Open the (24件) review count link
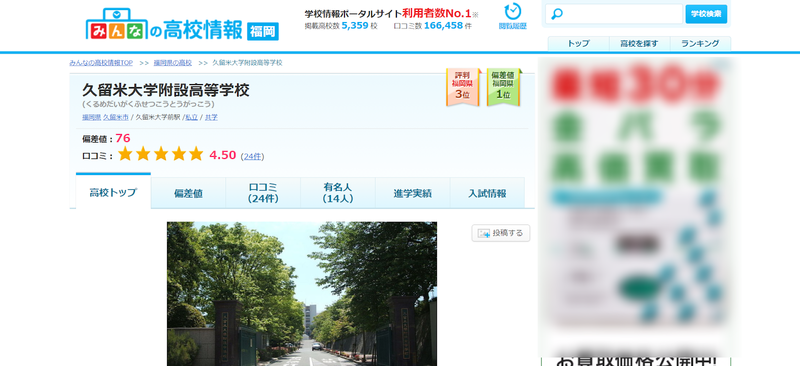800x366 pixels. [253, 157]
